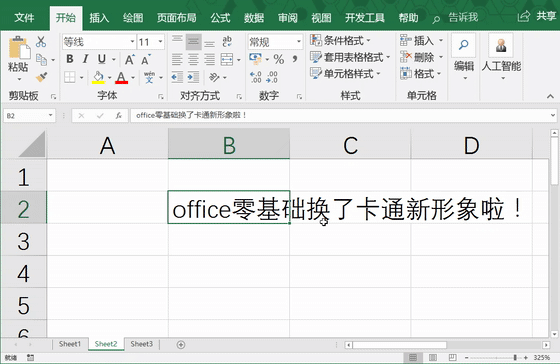The width and height of the screenshot is (560, 364).
Task: Click the Copy icon in clipboard group
Action: [x=41, y=60]
